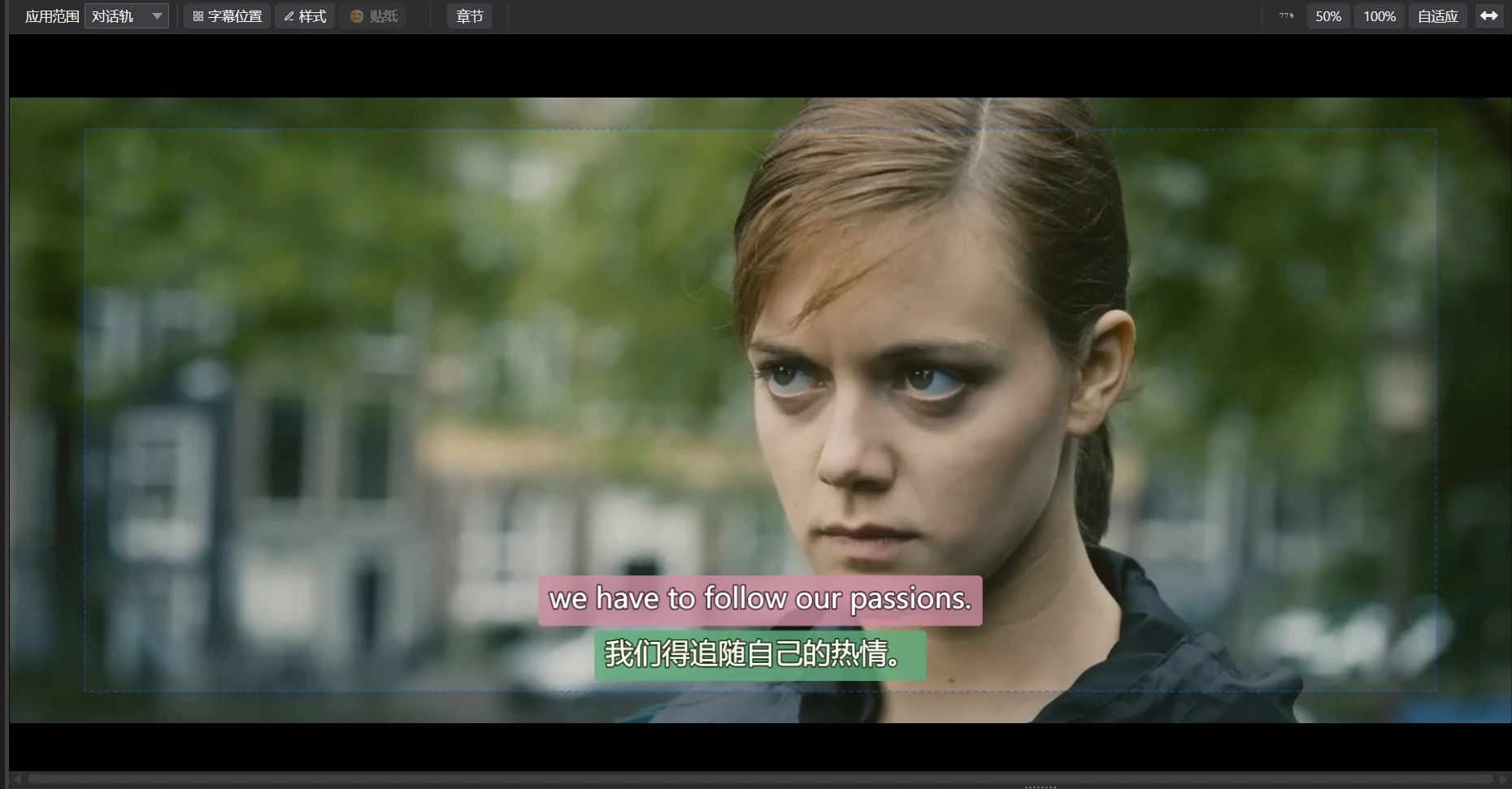Click the dotted panel resize handle at bottom
Screen dimensions: 1512x789
click(1040, 787)
